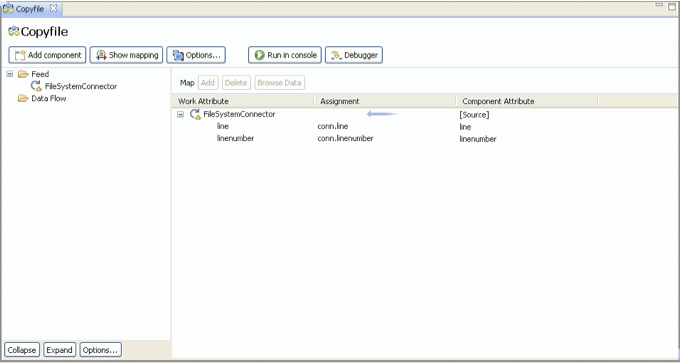Click the Assignment column header
This screenshot has width=680, height=363.
point(385,101)
